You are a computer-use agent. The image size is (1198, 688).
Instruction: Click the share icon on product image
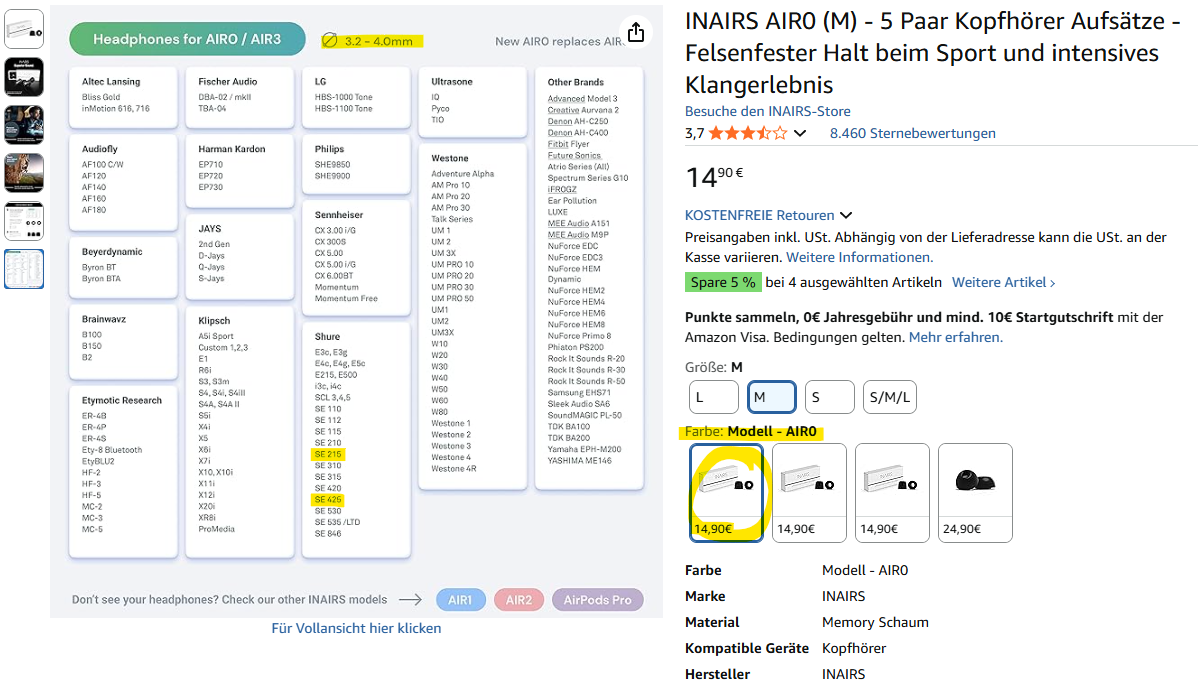tap(636, 32)
